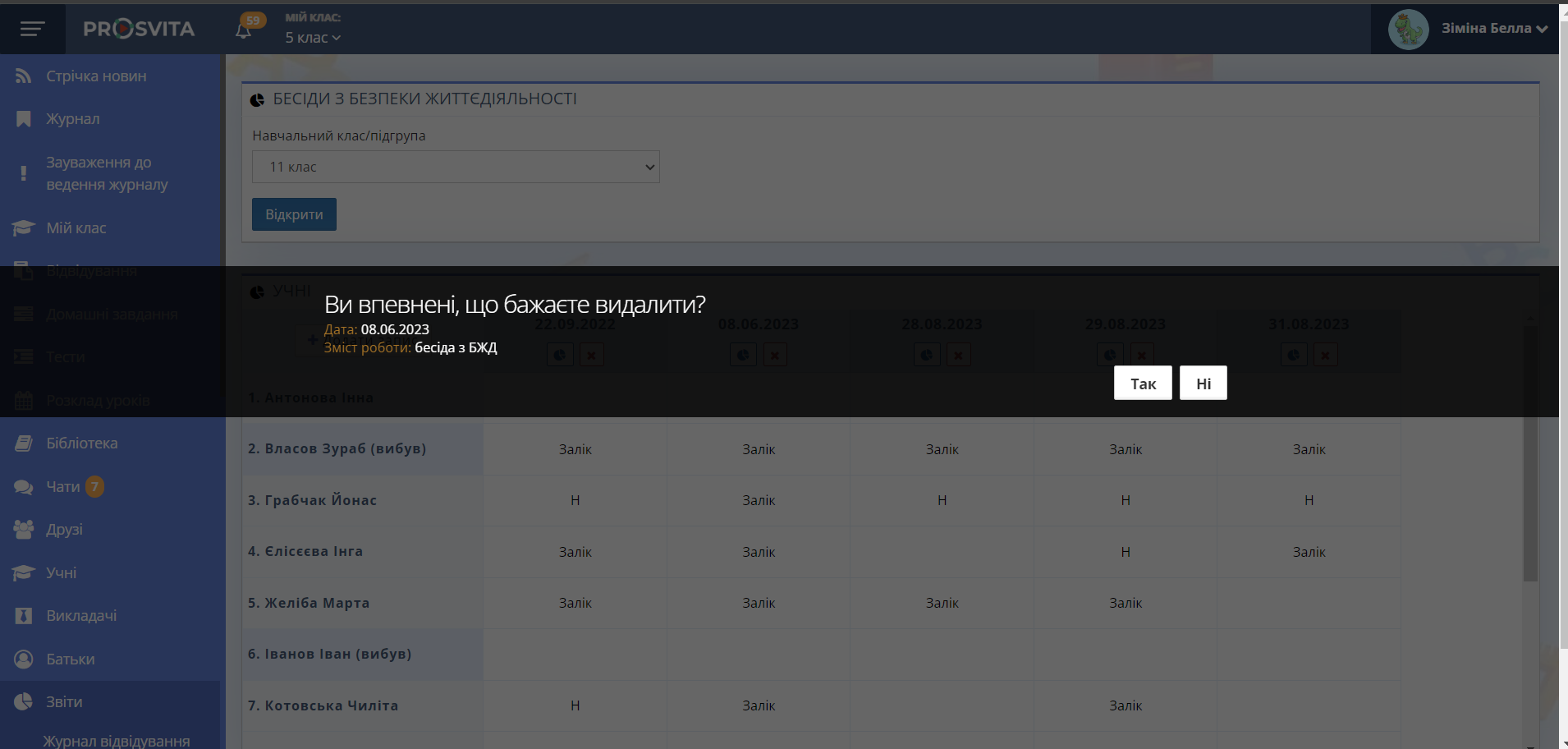Click the Звіти pie chart icon

[23, 702]
